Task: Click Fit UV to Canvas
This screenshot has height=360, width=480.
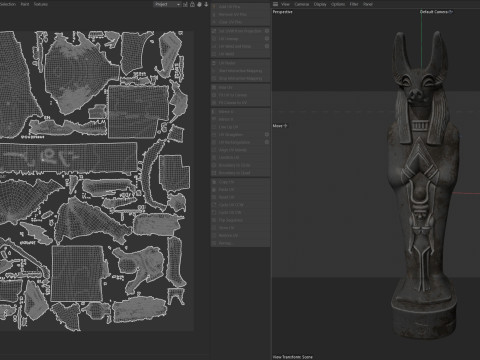Action: 240,95
